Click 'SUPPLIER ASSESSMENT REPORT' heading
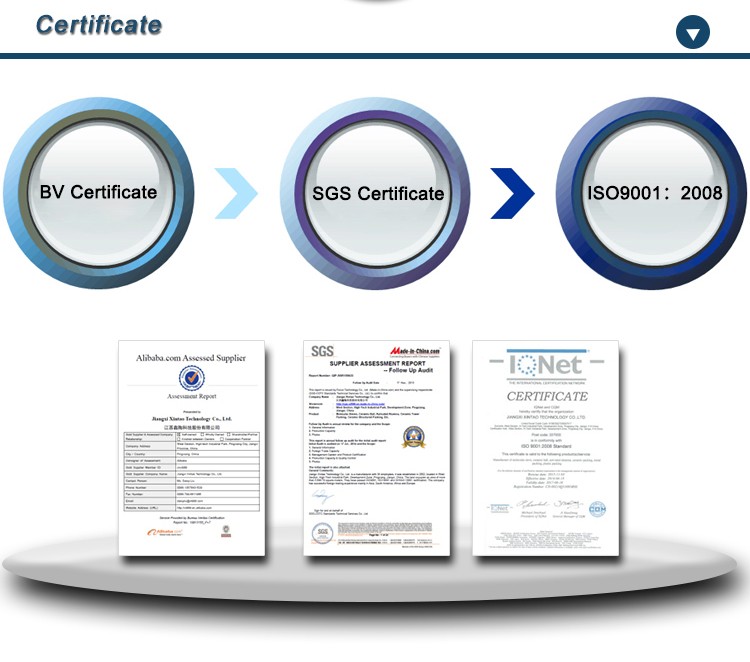 (377, 364)
